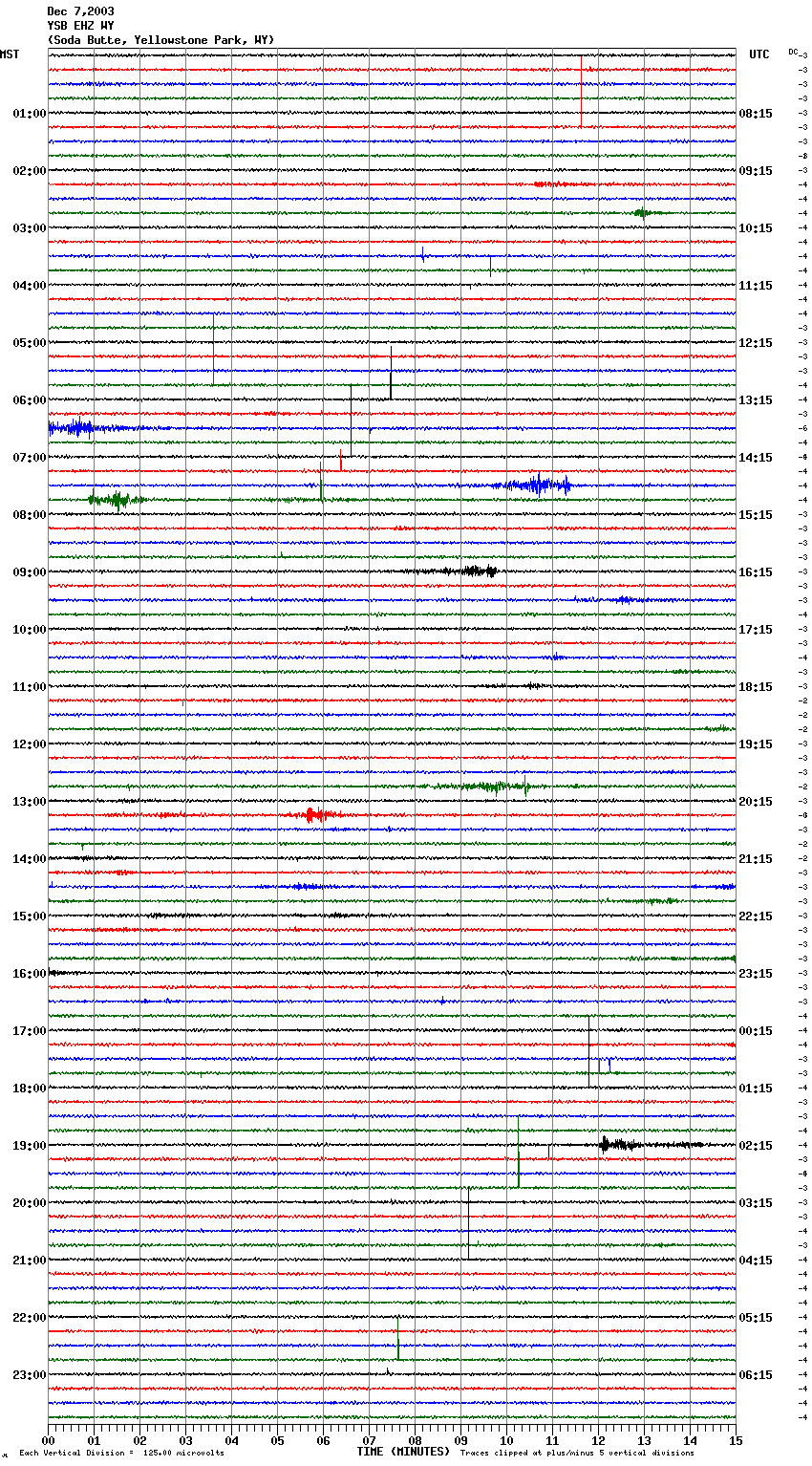
Task: Select the "09:00" MST hour label
Action: coord(30,572)
